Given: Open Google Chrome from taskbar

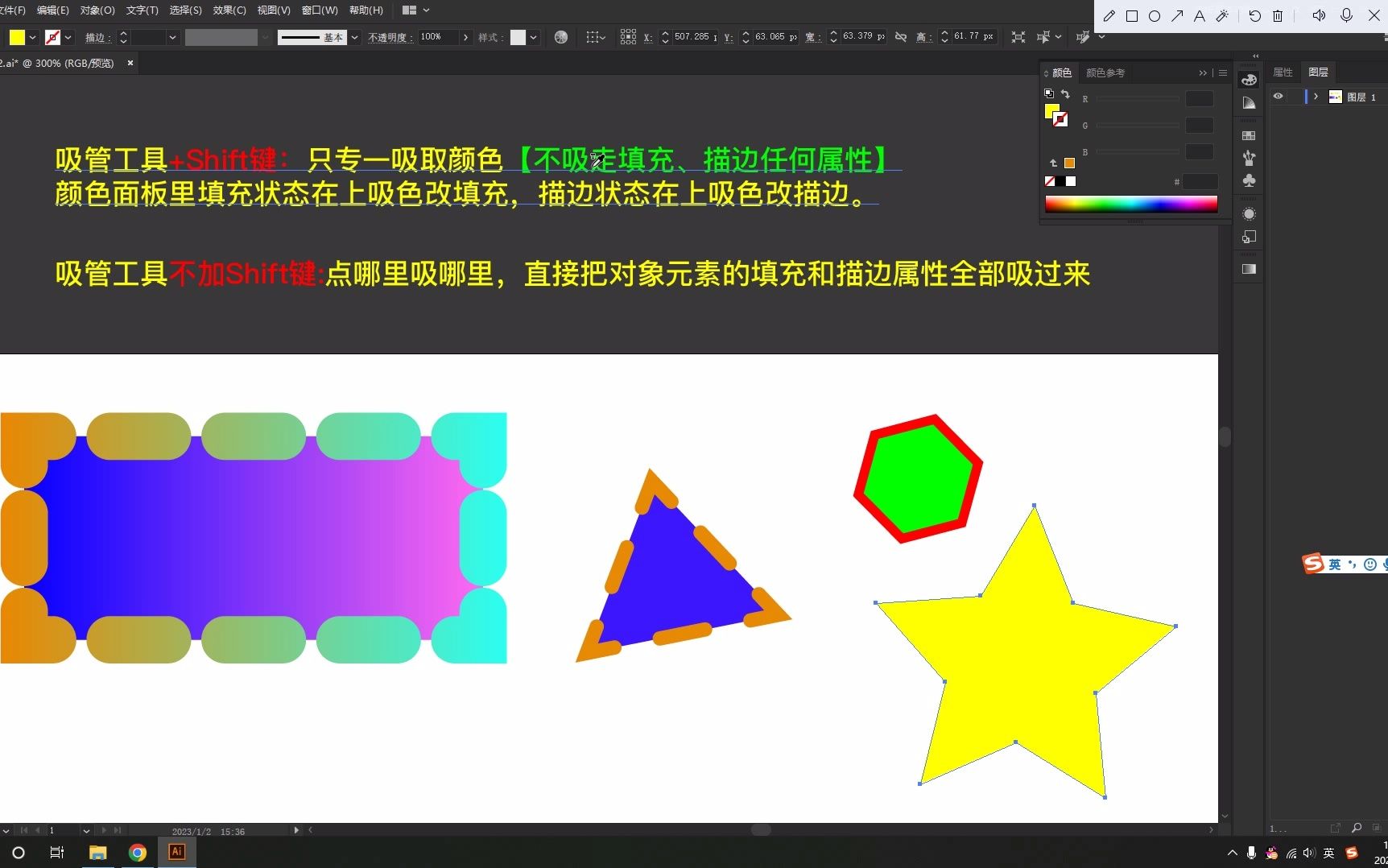Looking at the screenshot, I should pos(138,852).
